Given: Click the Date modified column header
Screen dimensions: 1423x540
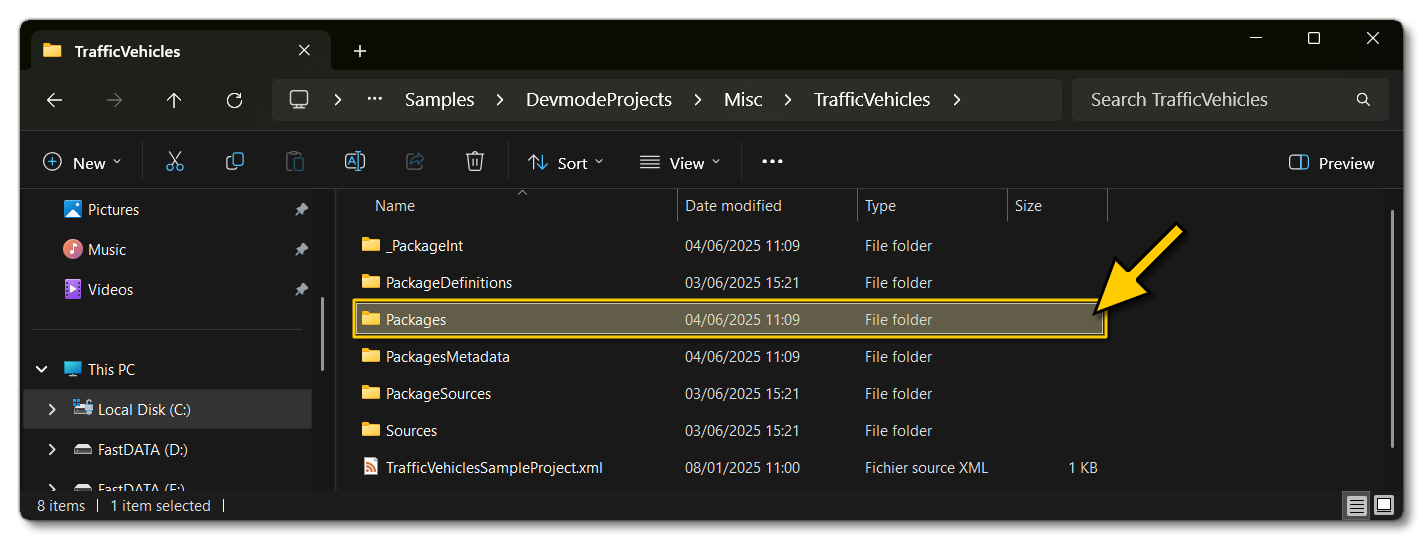Looking at the screenshot, I should click(733, 206).
